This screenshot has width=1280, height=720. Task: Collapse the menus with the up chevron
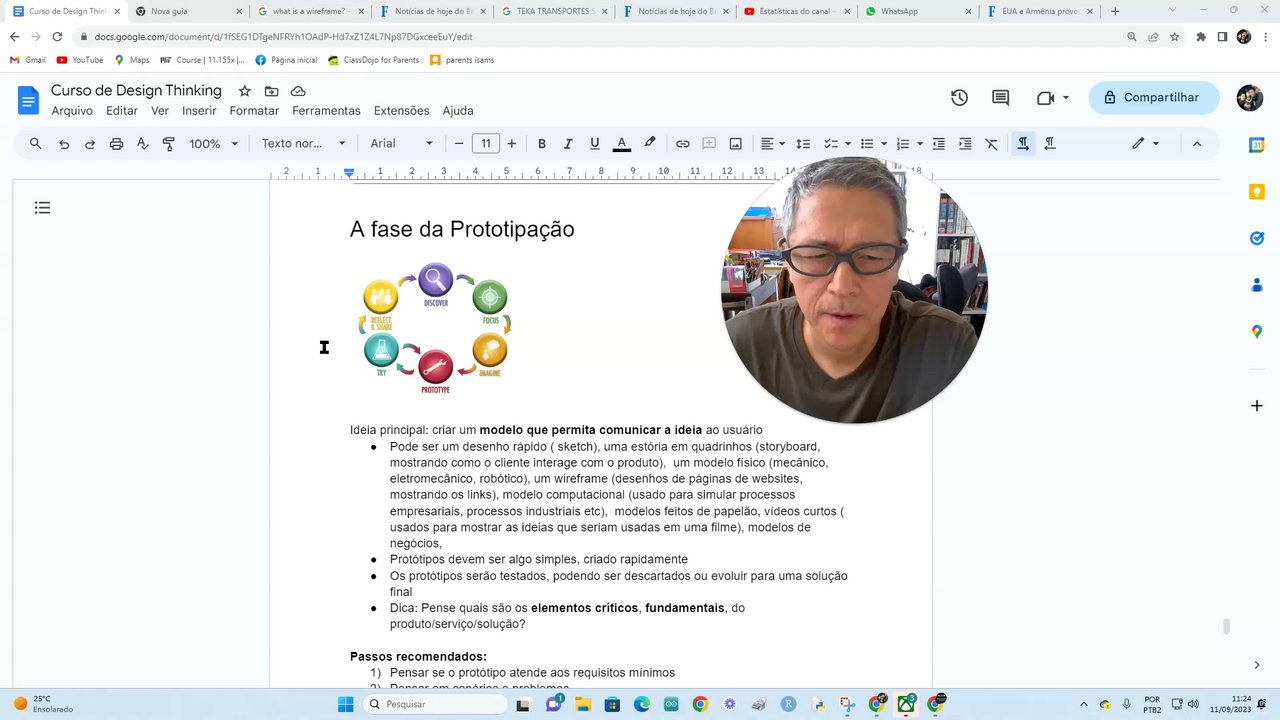click(x=1197, y=144)
